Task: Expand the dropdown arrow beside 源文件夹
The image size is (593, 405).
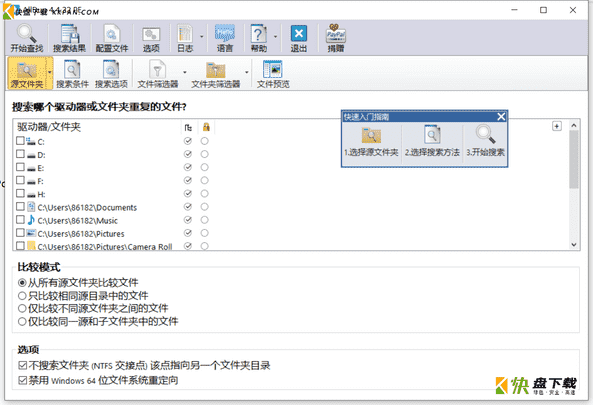Action: 50,73
